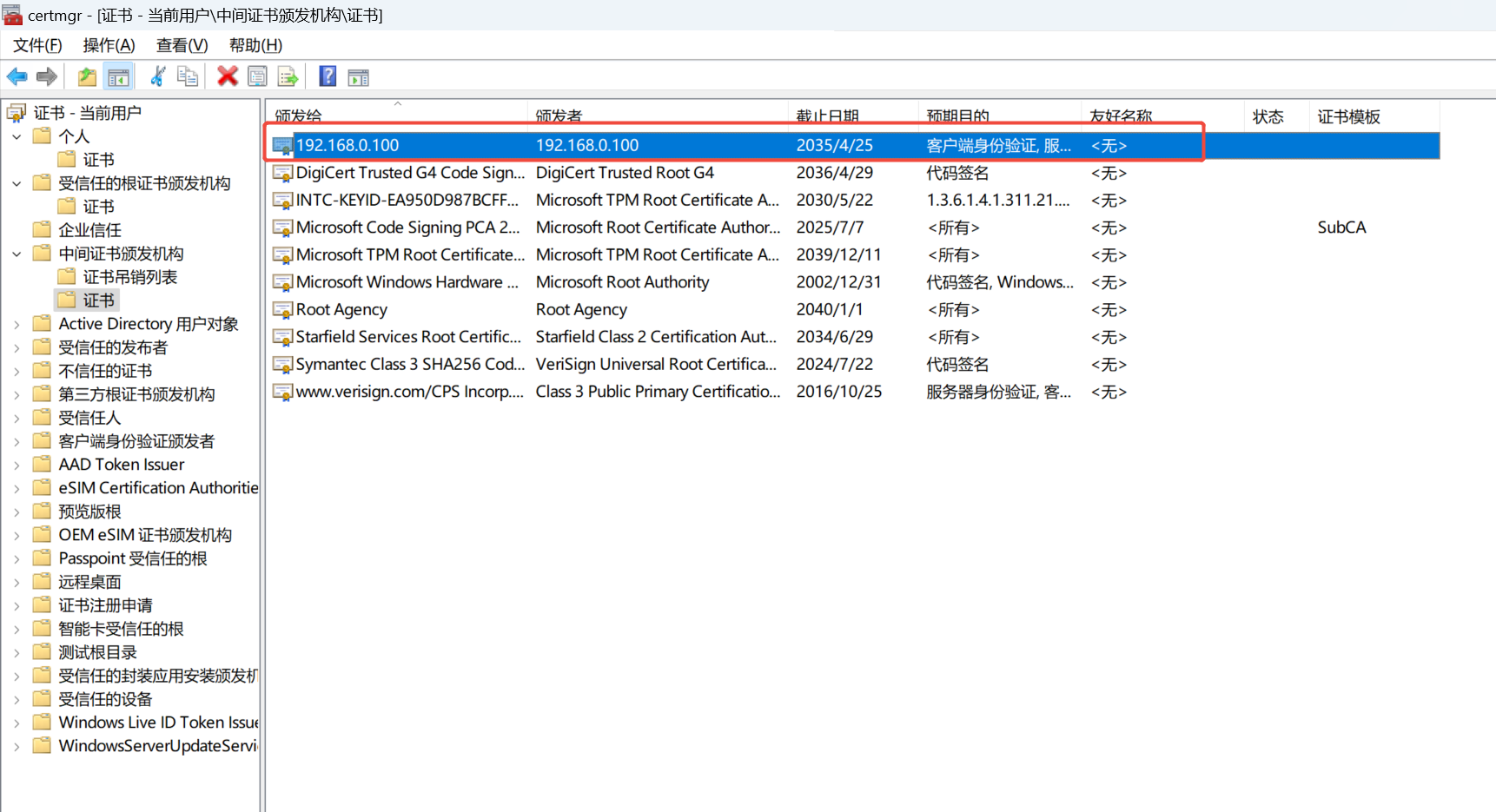Click the root 证书 - 当前用户 node icon
Image resolution: width=1496 pixels, height=812 pixels.
pos(17,113)
